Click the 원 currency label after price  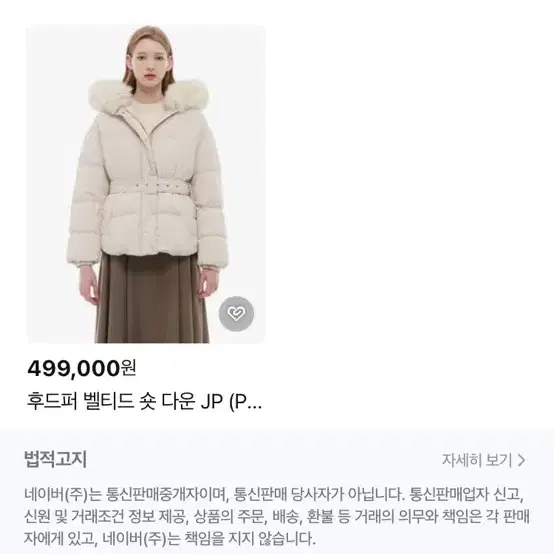click(129, 368)
